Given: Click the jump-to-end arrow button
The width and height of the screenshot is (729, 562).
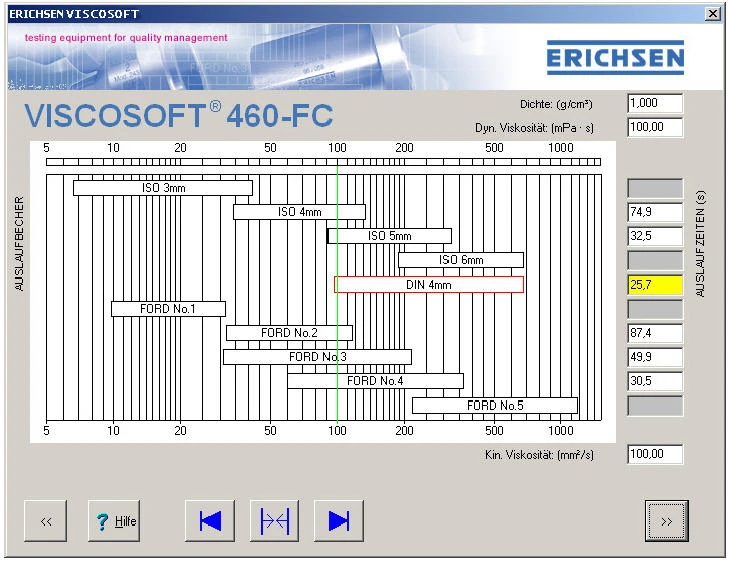Looking at the screenshot, I should click(x=338, y=521).
